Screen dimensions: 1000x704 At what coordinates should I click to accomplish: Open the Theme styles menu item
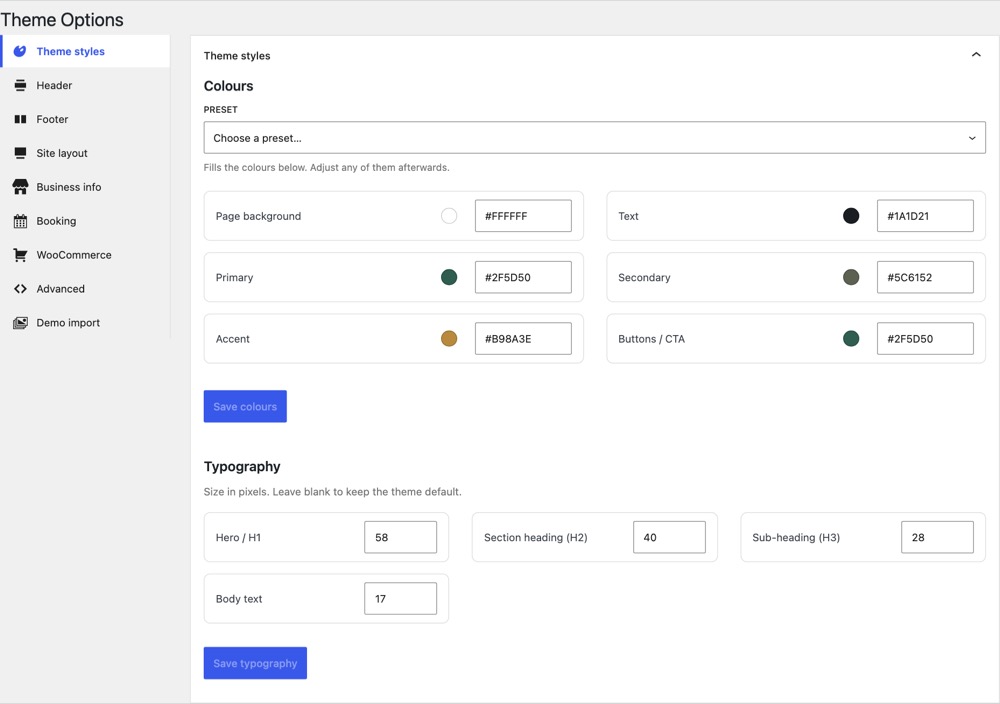tap(85, 51)
